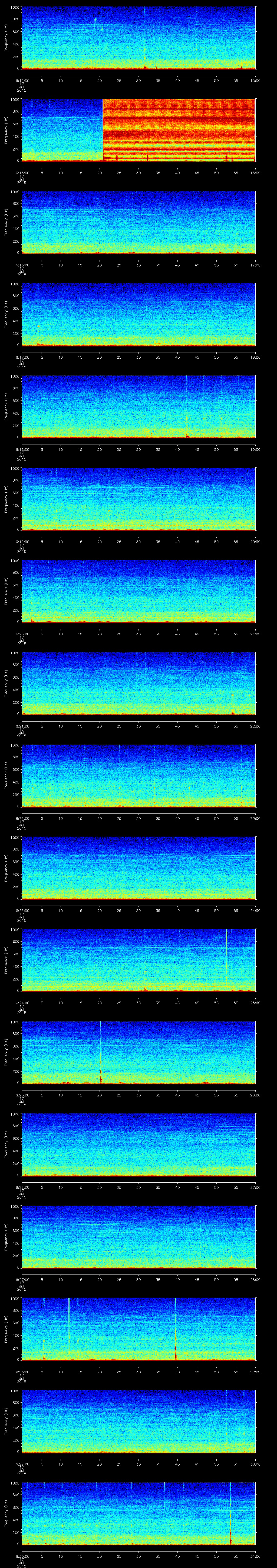This screenshot has height=1568, width=277.
Task: Click the 6:24:00 start time label
Action: 22,1003
